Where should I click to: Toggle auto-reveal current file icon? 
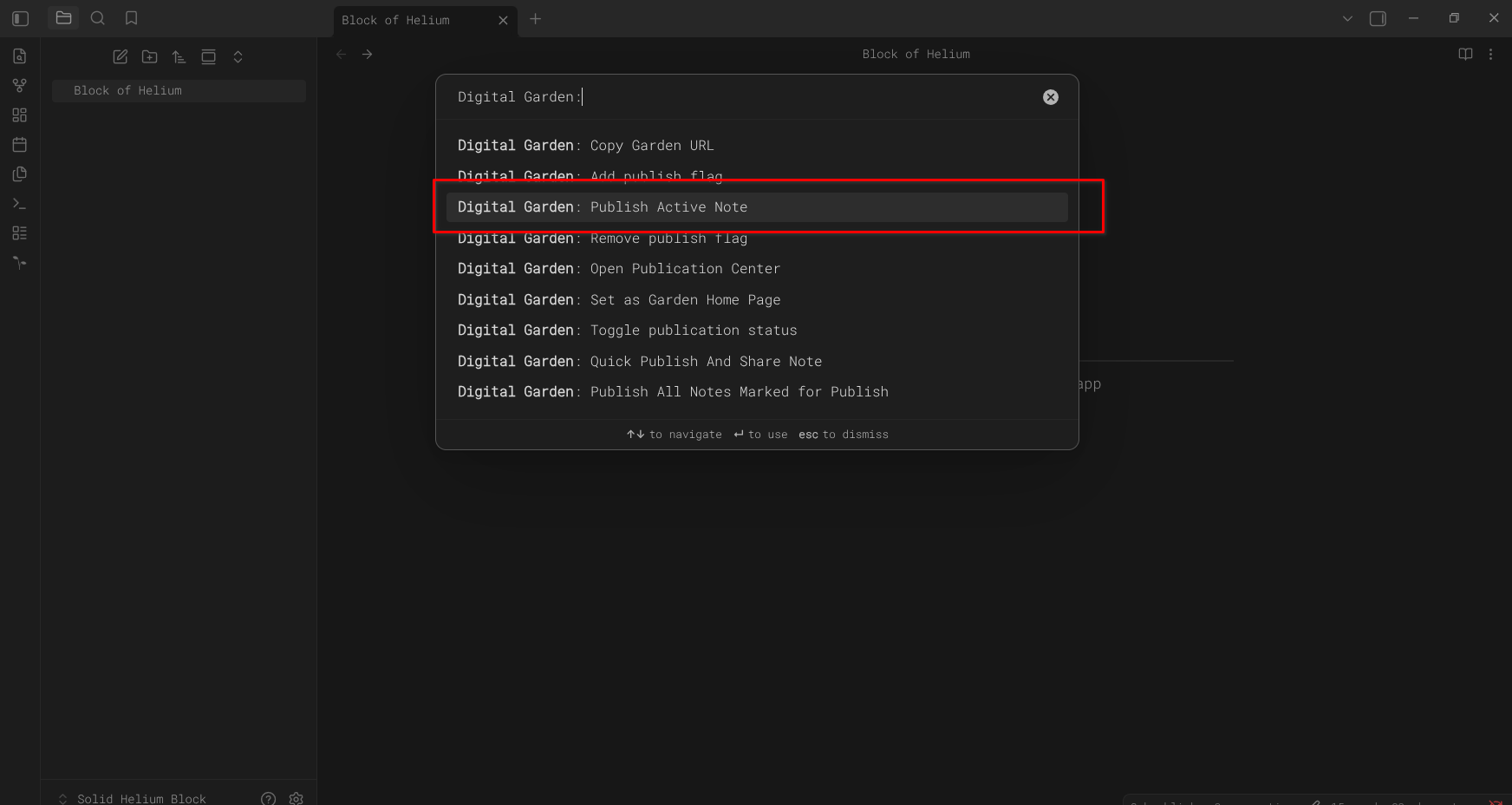[209, 57]
